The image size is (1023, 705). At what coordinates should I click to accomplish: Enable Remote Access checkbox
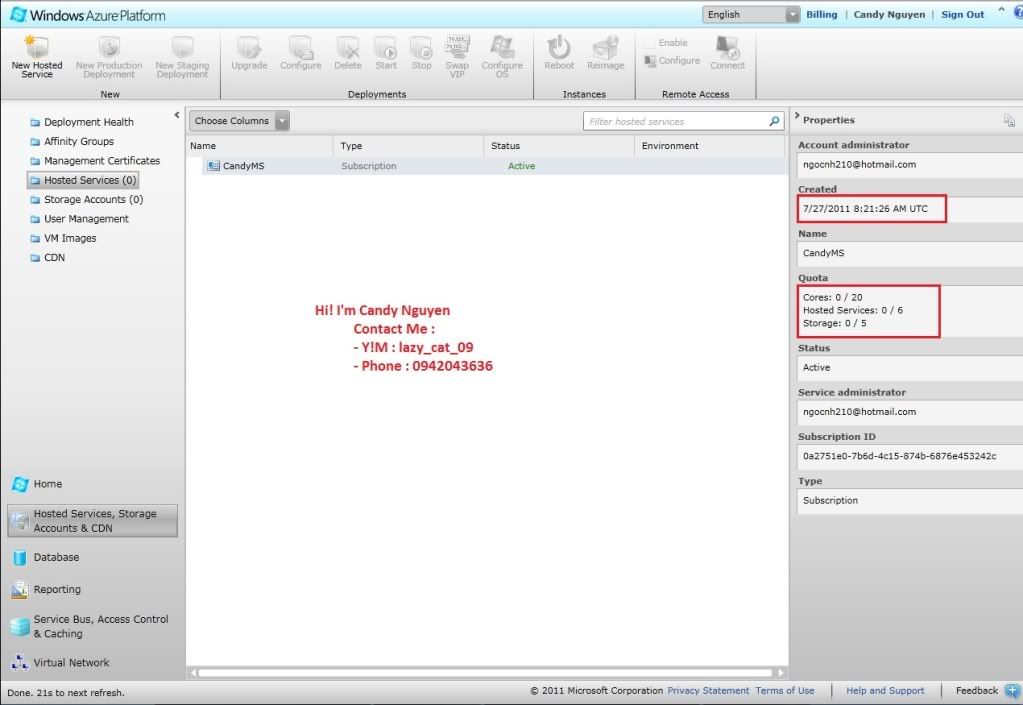coord(650,42)
